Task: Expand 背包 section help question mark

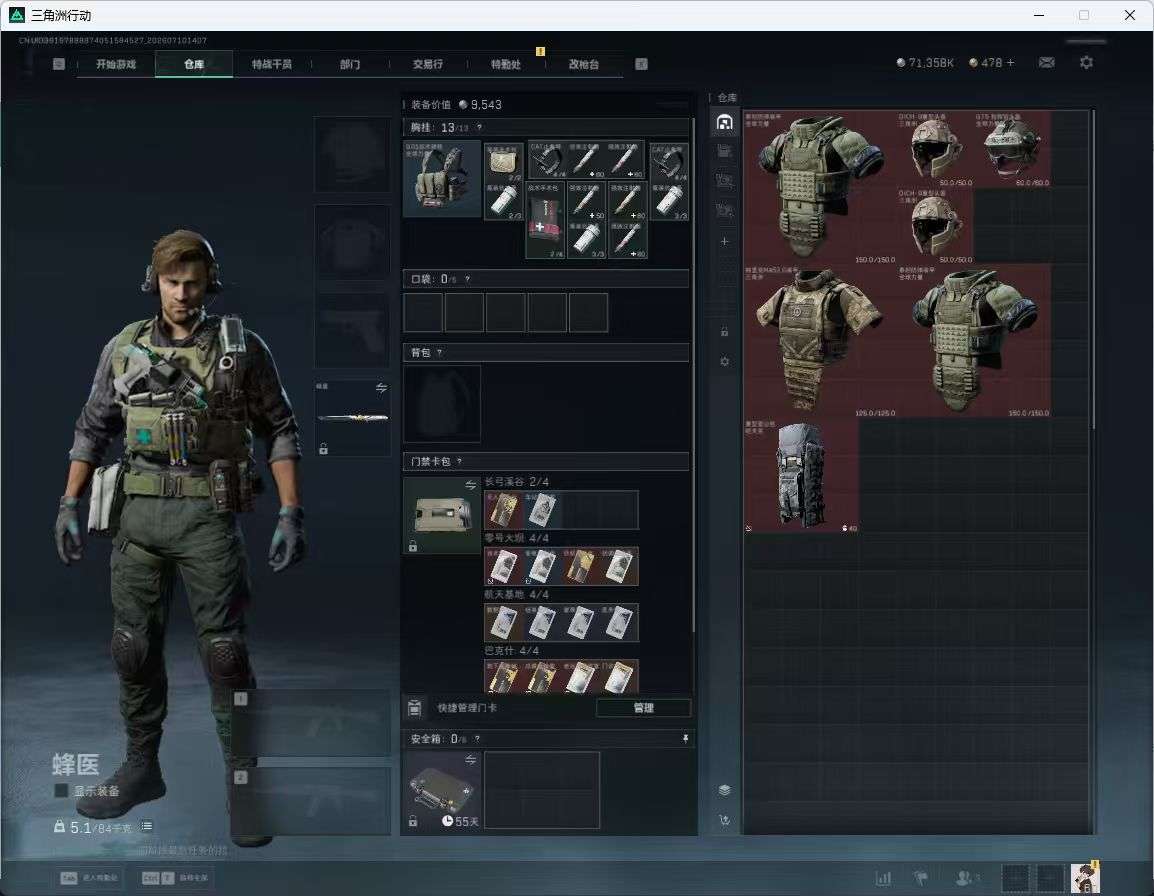Action: 439,353
